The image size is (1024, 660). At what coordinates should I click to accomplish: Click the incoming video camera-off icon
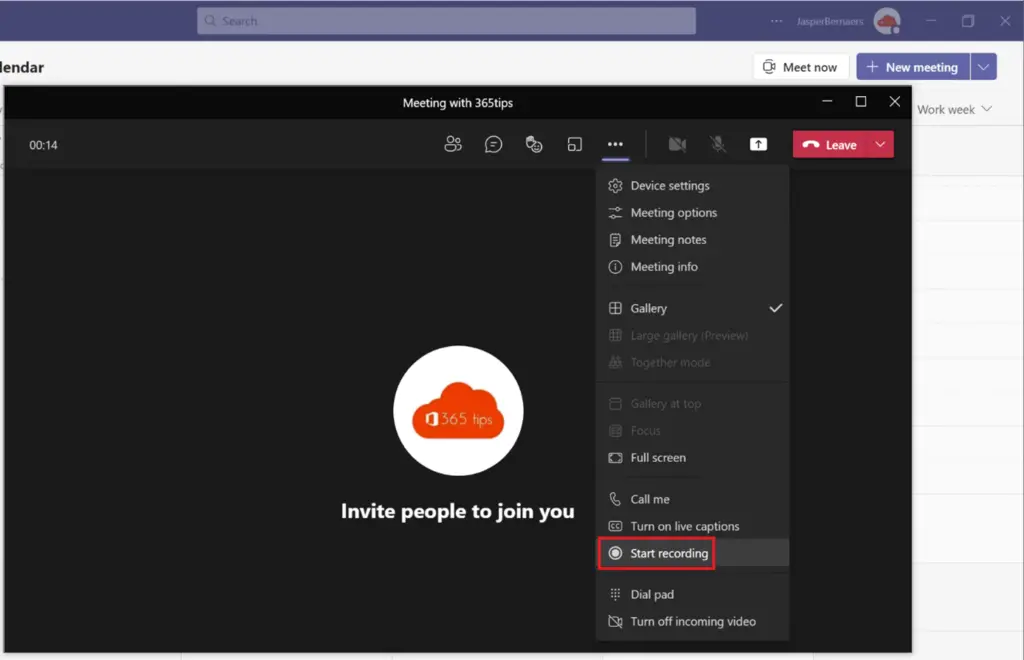pos(615,621)
